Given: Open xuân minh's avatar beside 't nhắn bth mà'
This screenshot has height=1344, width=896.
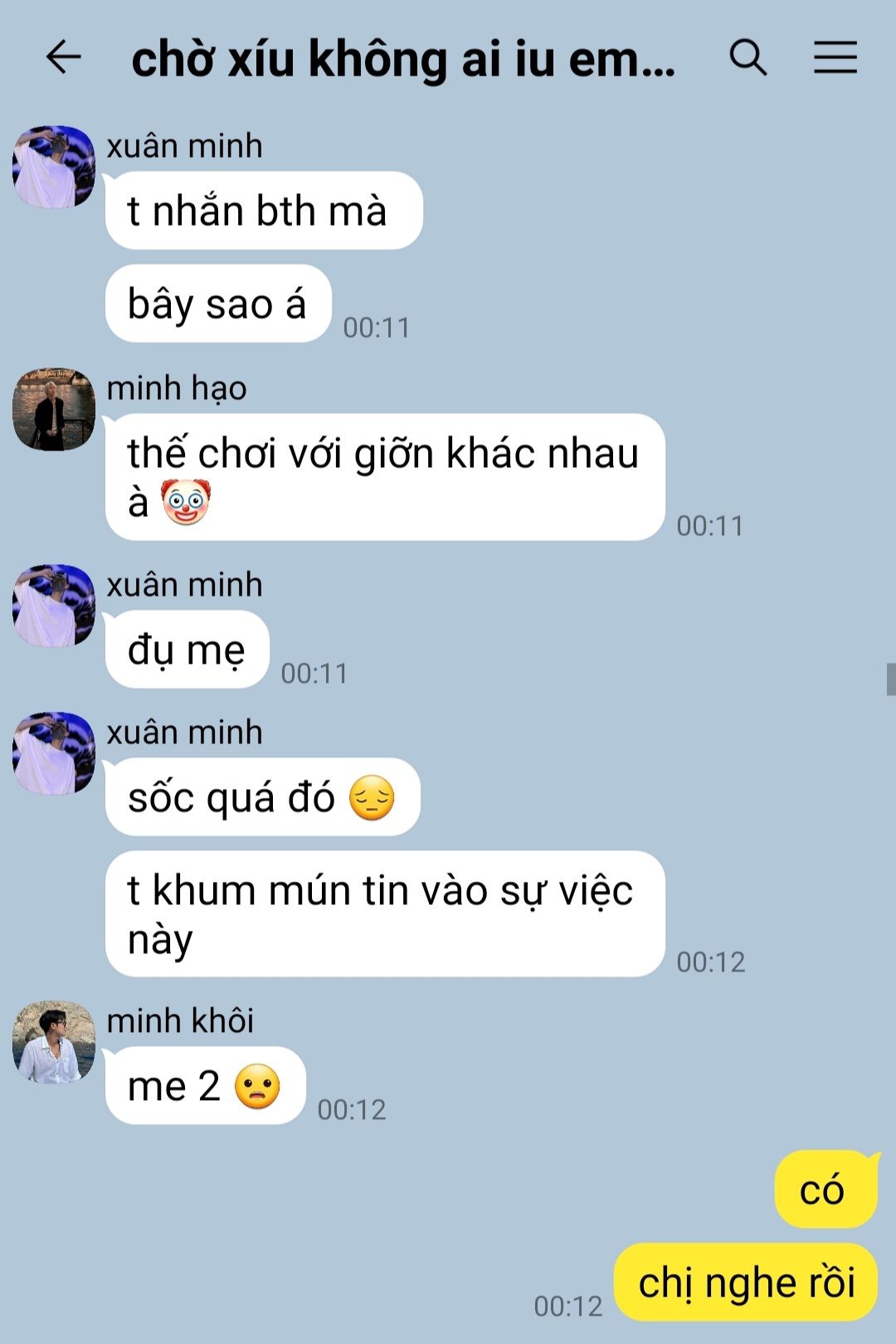Looking at the screenshot, I should 54,167.
